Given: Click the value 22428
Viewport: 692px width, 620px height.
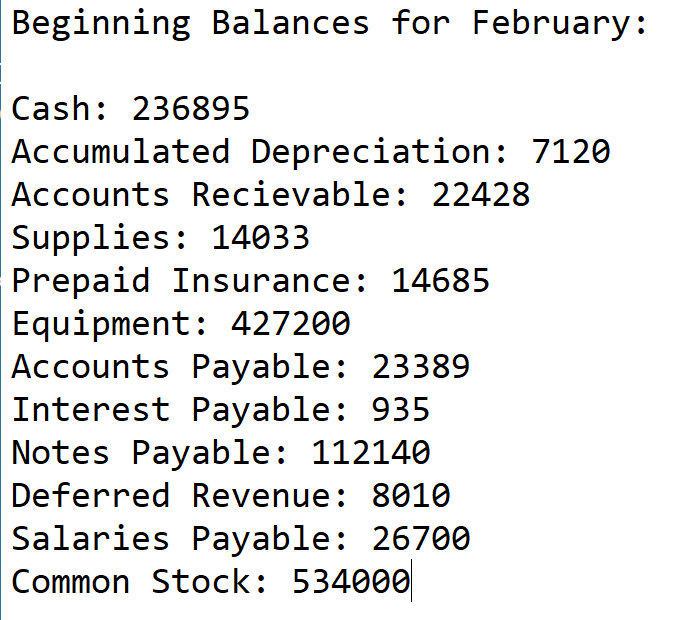Looking at the screenshot, I should (481, 195).
